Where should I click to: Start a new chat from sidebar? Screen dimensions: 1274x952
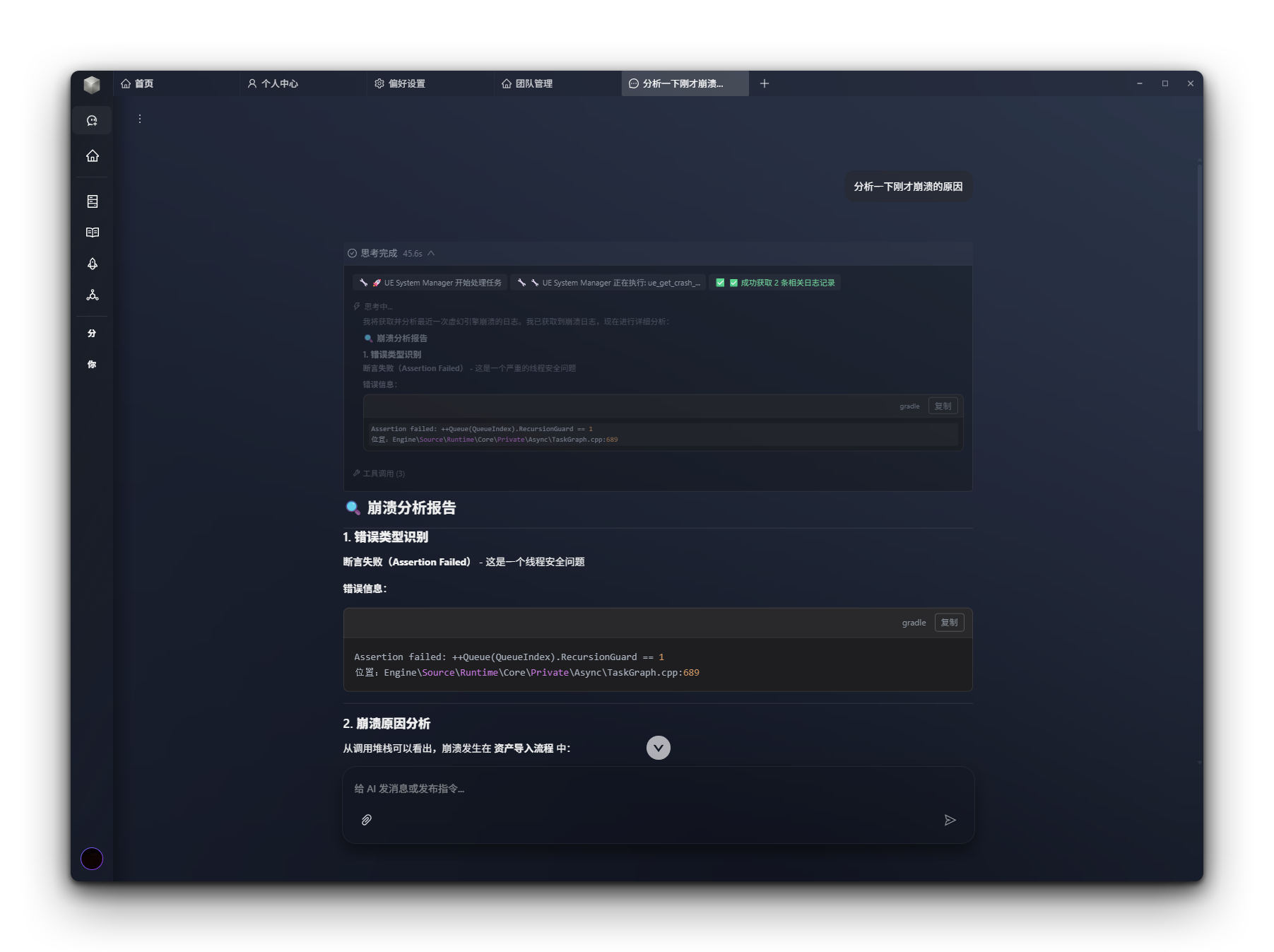coord(92,121)
